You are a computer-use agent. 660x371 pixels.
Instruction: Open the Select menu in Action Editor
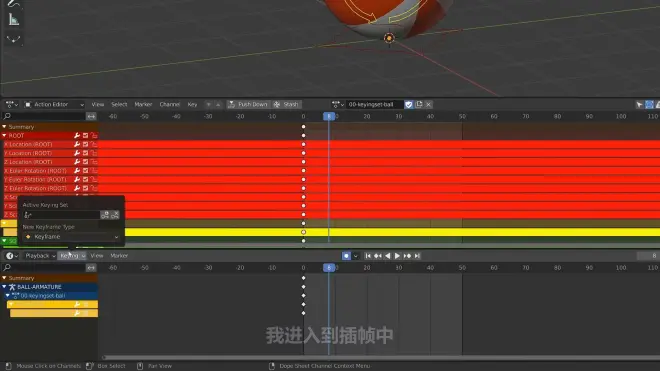[119, 104]
